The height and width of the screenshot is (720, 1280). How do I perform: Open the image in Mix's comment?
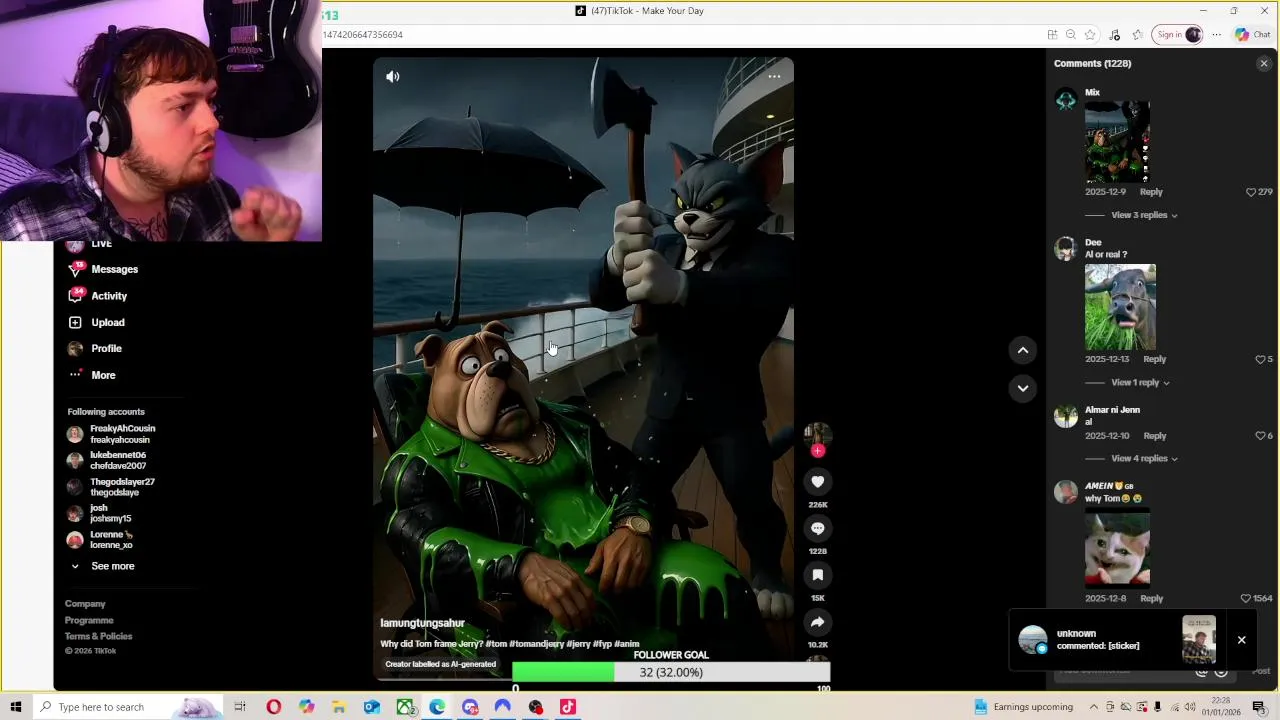pyautogui.click(x=1117, y=142)
